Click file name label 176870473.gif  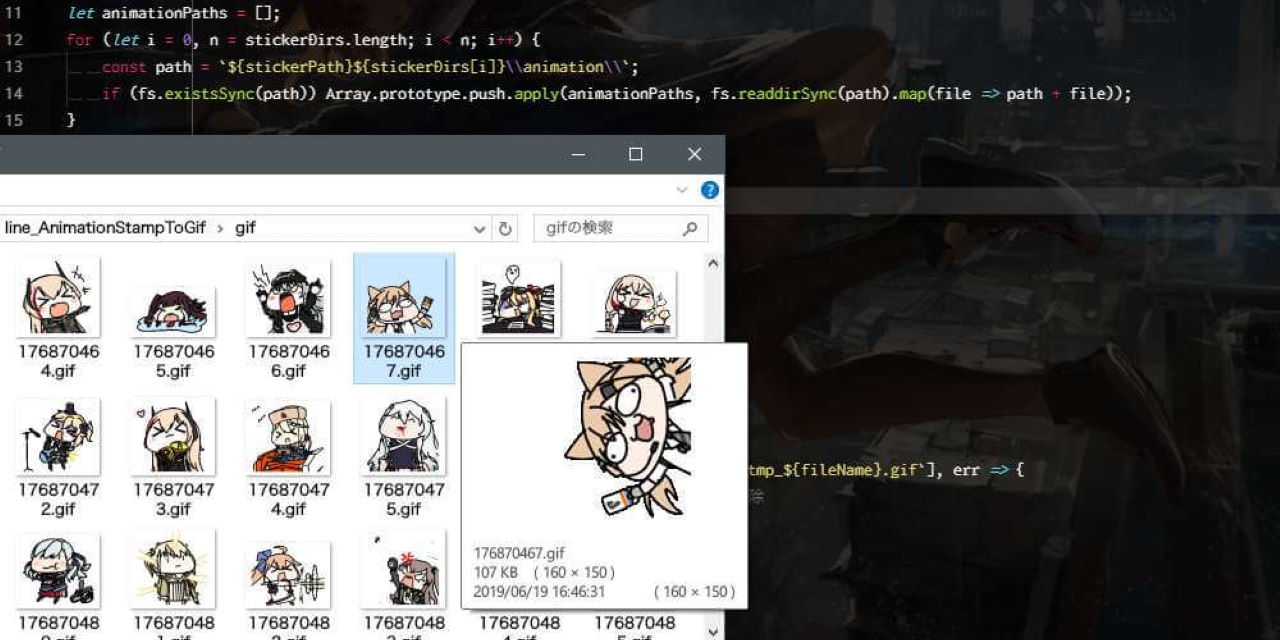coord(174,499)
